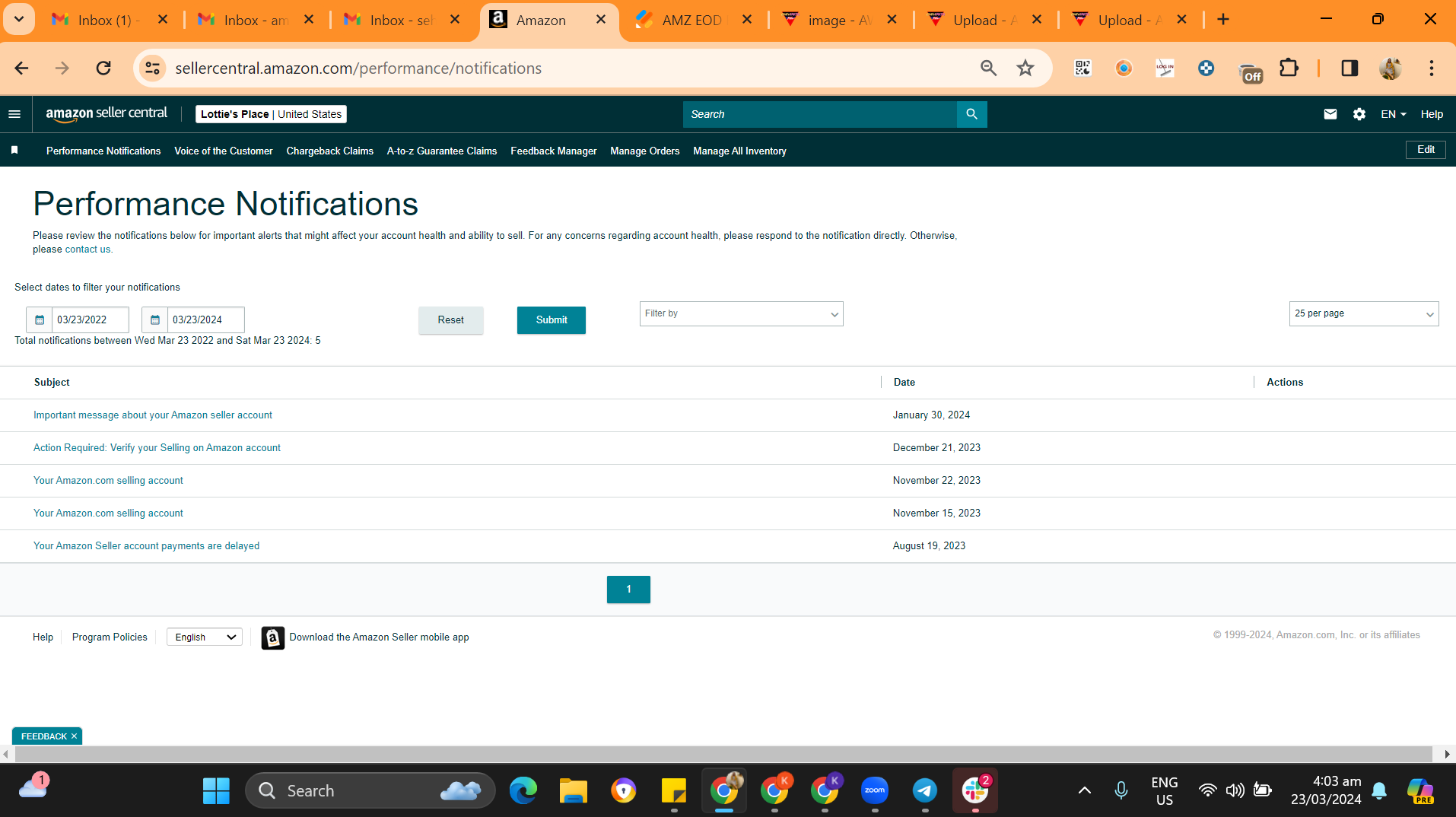Viewport: 1456px width, 817px height.
Task: Click the Amazon Seller Central logo
Action: click(106, 114)
